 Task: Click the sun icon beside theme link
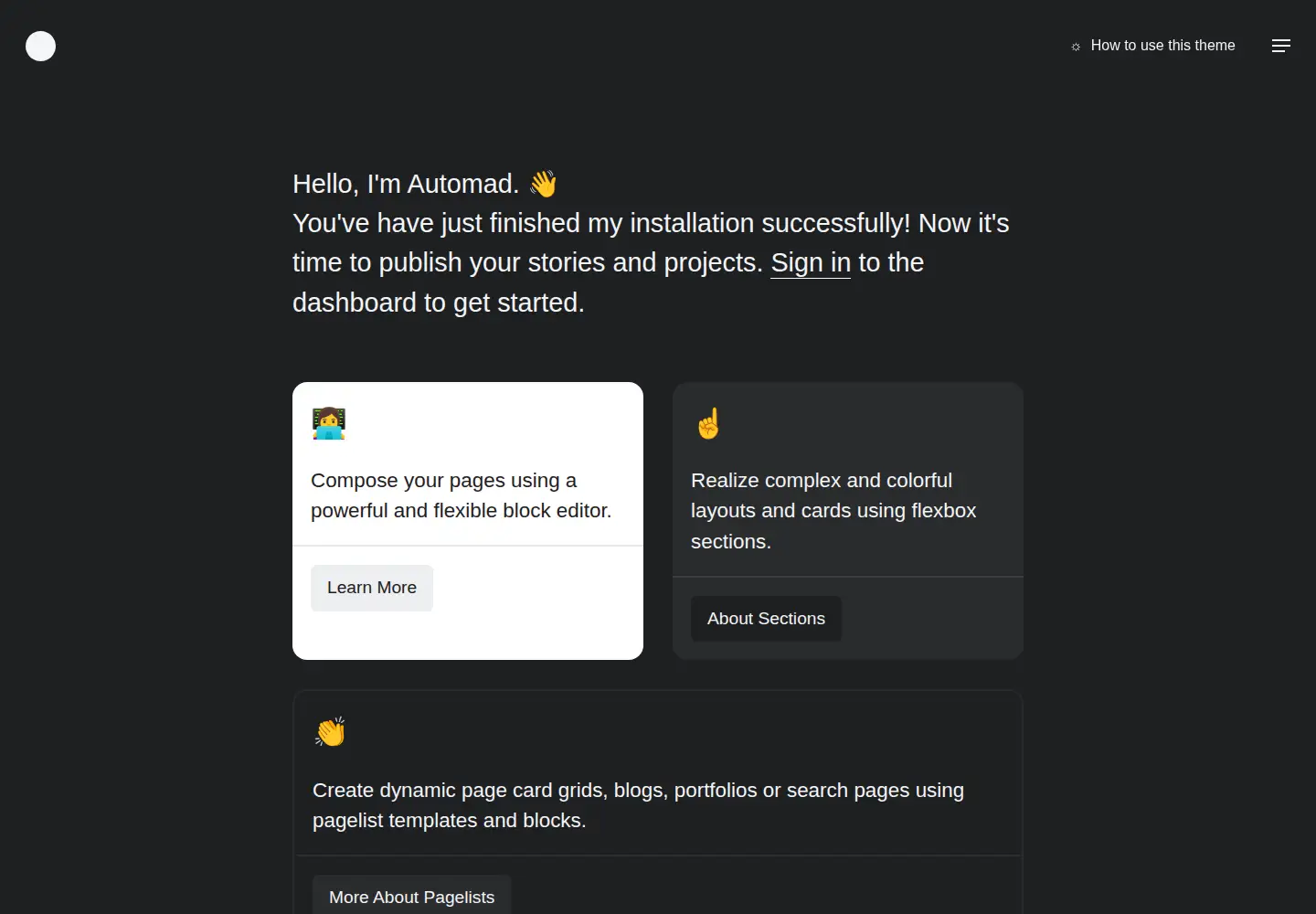click(1076, 47)
